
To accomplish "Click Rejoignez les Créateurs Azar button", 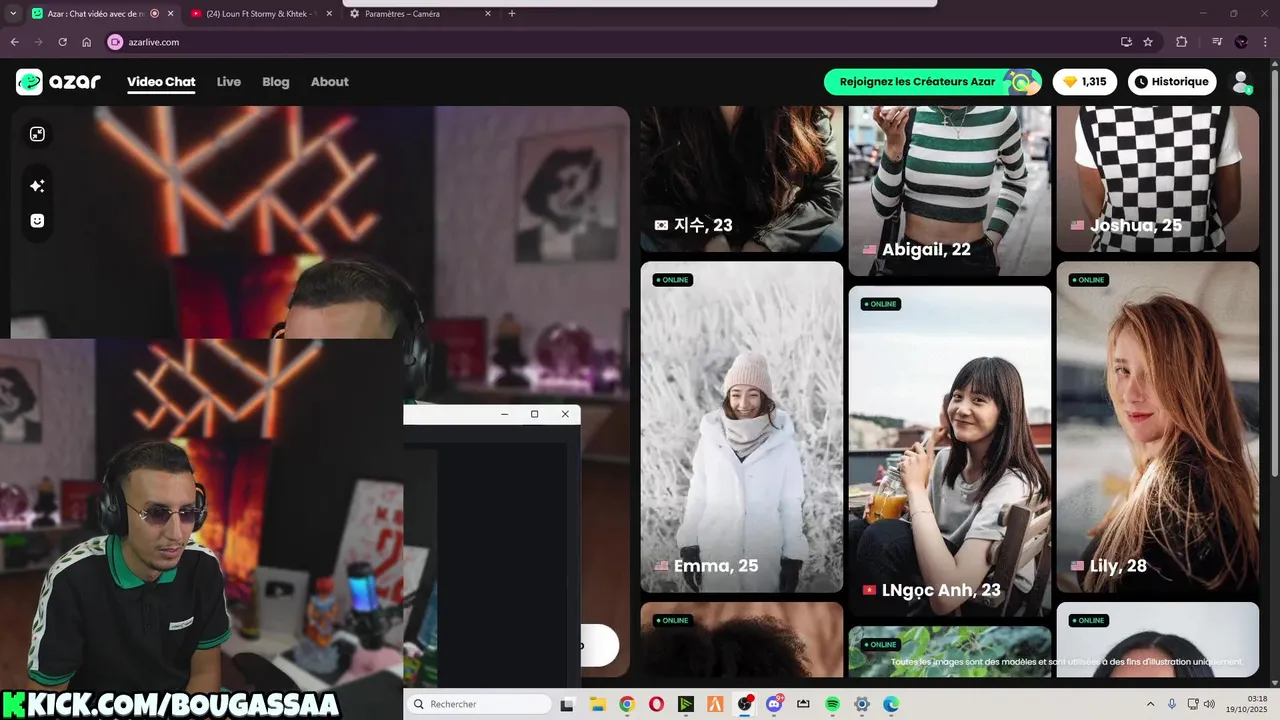I will 933,82.
